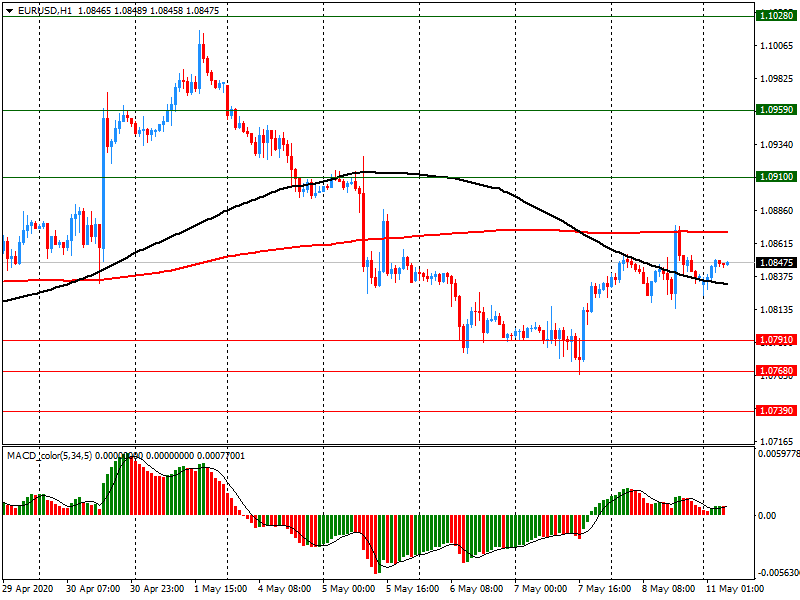Click the 7 May 00:00 time label
Viewport: 800px width, 600px height.
(x=540, y=589)
